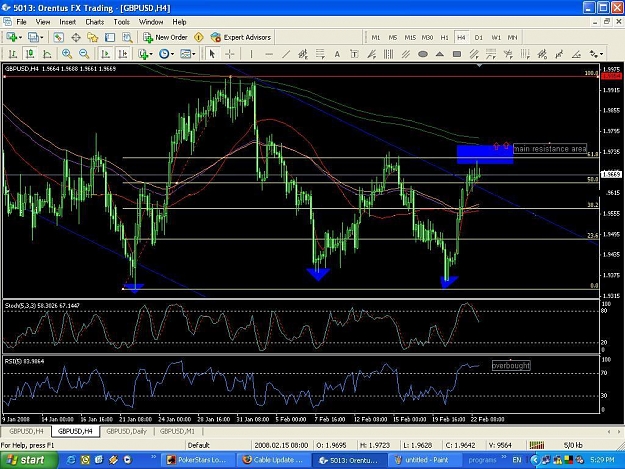
Task: Click the blue resistance rectangle on chart
Action: pos(485,155)
